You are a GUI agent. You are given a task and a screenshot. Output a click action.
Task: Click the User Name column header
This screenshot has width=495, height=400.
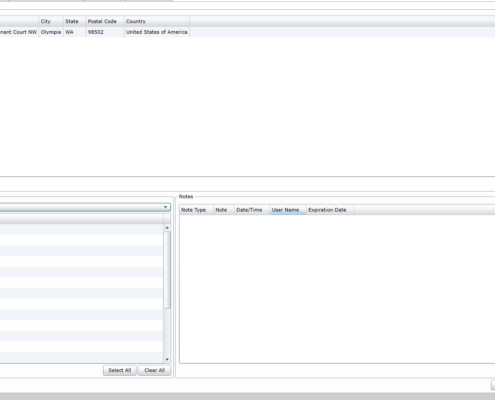[288, 210]
